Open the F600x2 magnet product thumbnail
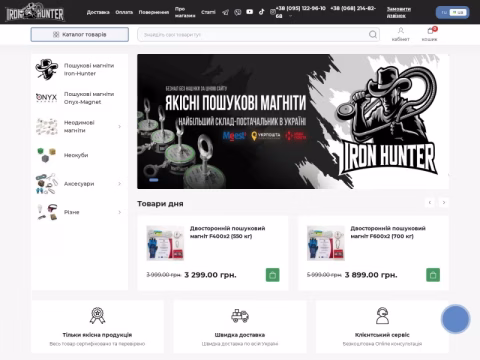Screen dimensions: 480x360 (326, 243)
